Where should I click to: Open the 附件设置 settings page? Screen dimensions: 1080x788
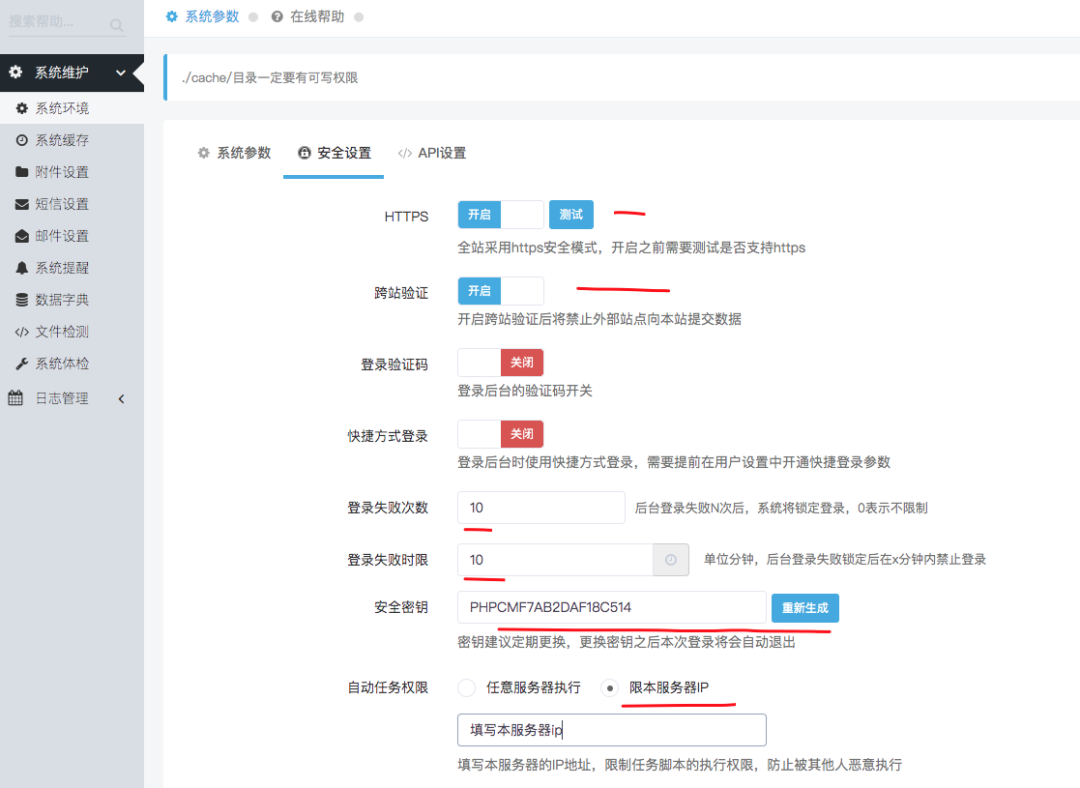55,172
